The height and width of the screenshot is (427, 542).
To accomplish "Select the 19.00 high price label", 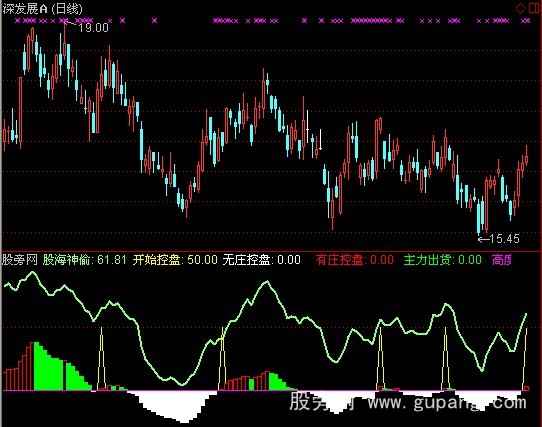I will click(x=93, y=27).
